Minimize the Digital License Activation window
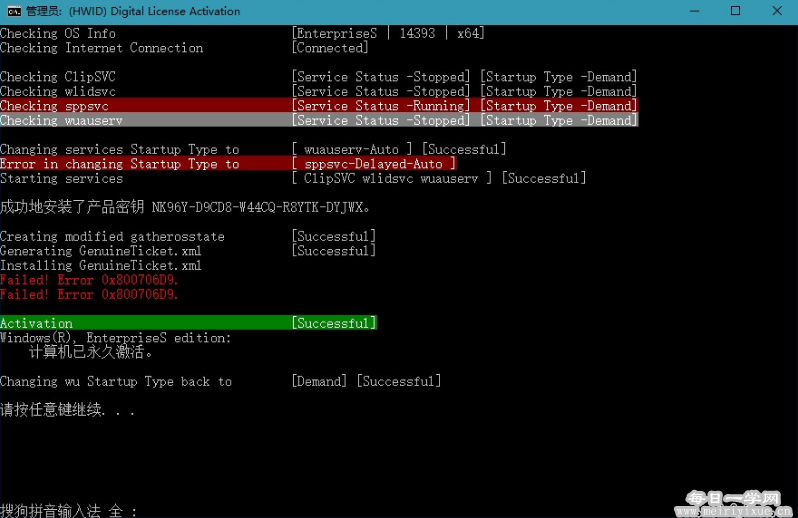The image size is (798, 518). point(694,11)
